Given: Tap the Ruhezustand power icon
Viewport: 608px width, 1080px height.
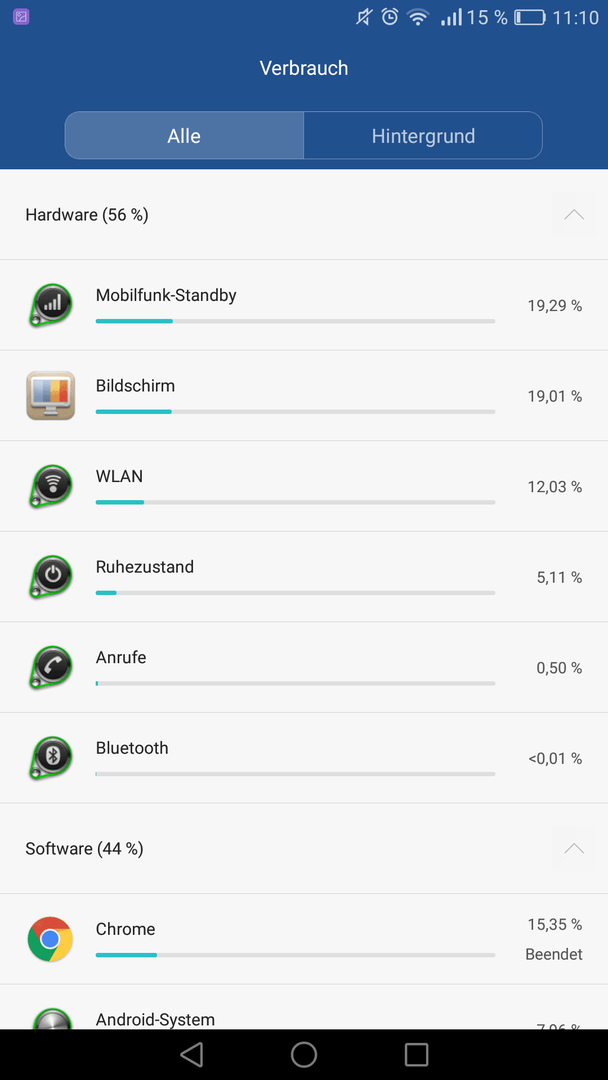Looking at the screenshot, I should [x=50, y=577].
